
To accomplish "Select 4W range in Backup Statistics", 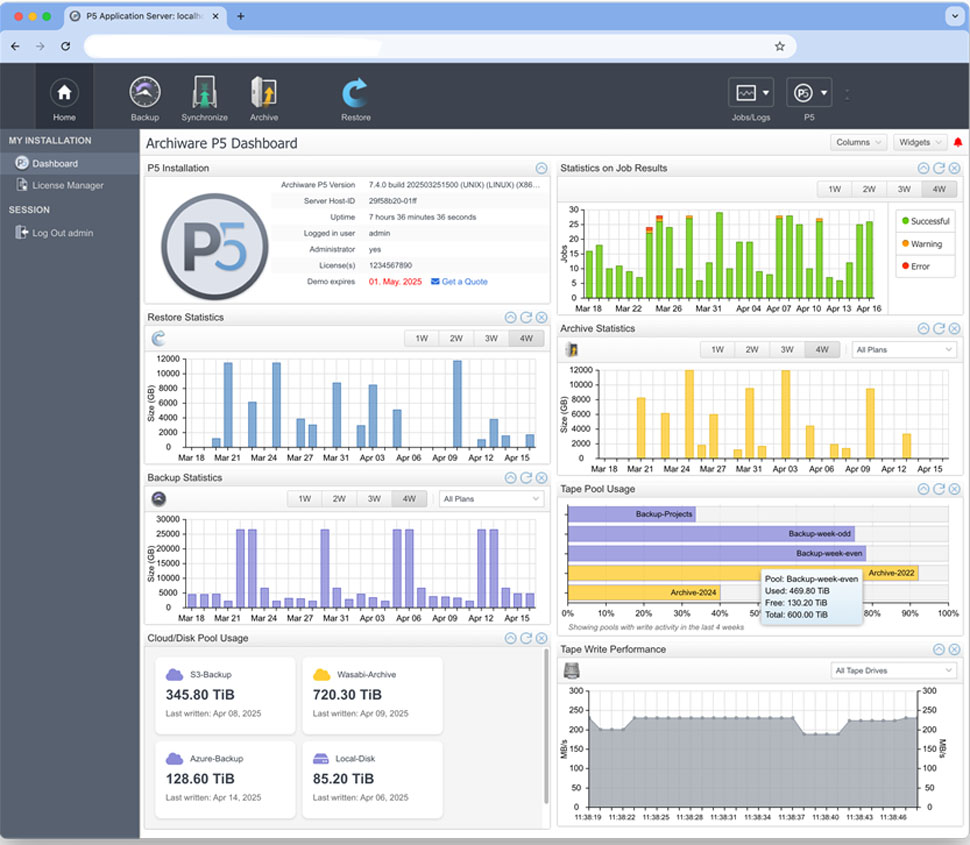I will click(x=409, y=499).
